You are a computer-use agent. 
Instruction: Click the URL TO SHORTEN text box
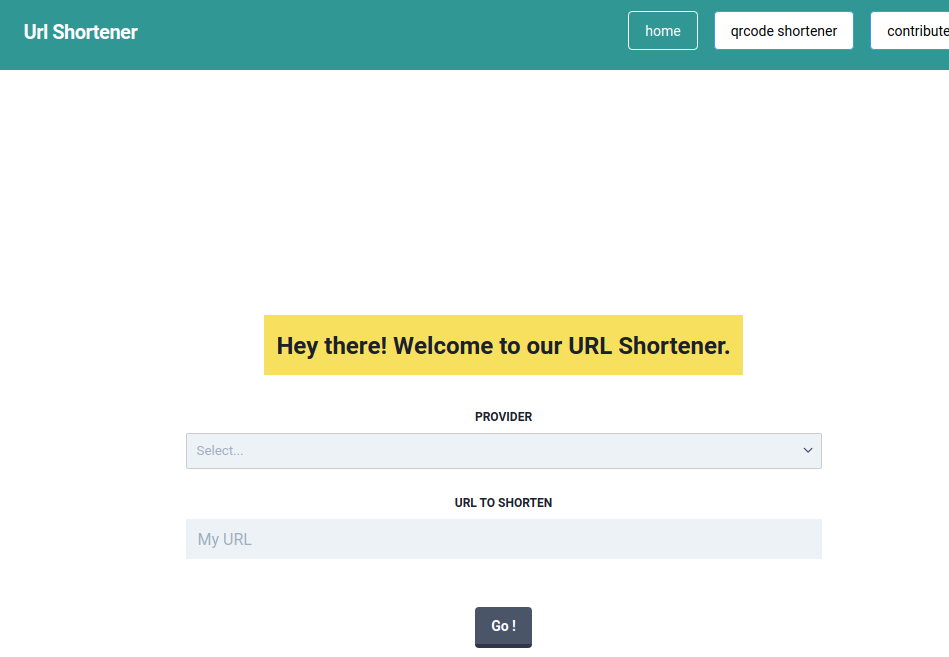click(x=503, y=539)
